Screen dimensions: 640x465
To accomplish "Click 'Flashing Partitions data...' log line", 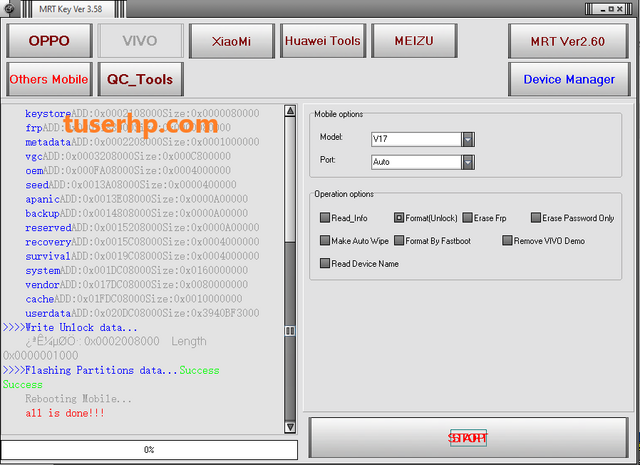I will 111,370.
